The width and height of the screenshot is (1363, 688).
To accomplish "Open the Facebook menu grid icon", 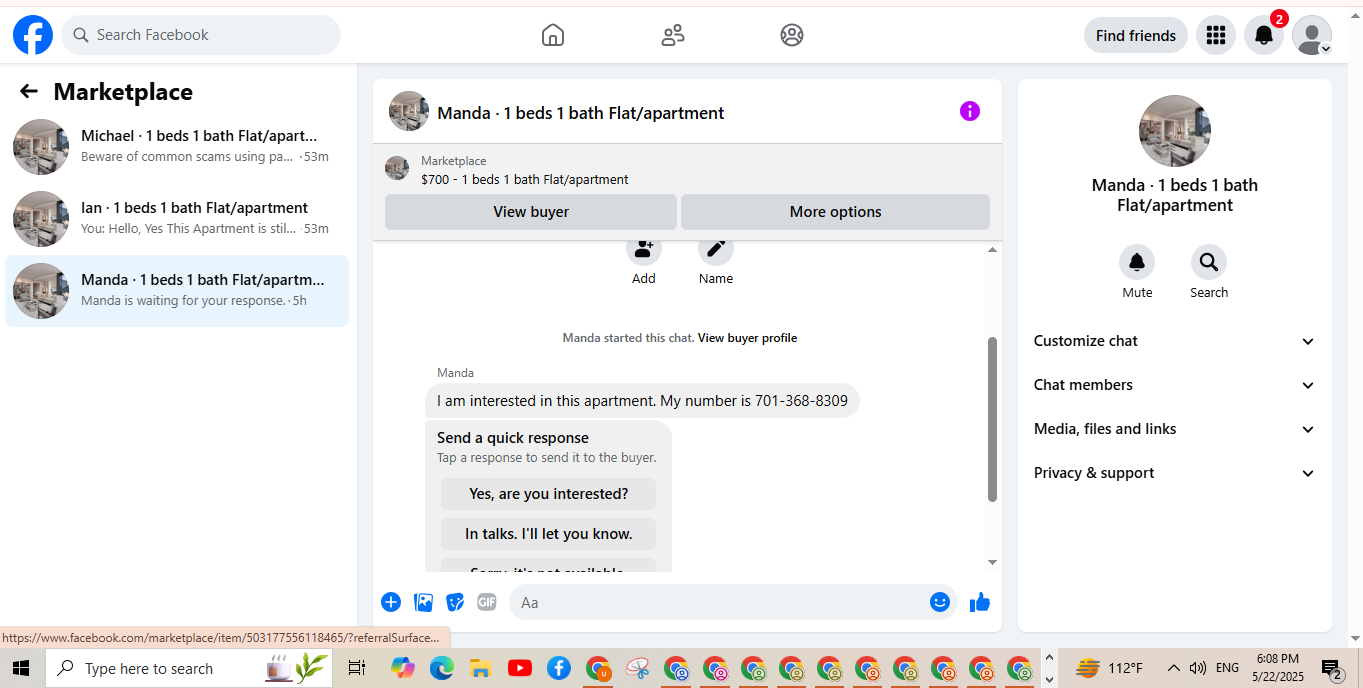I will pos(1216,35).
